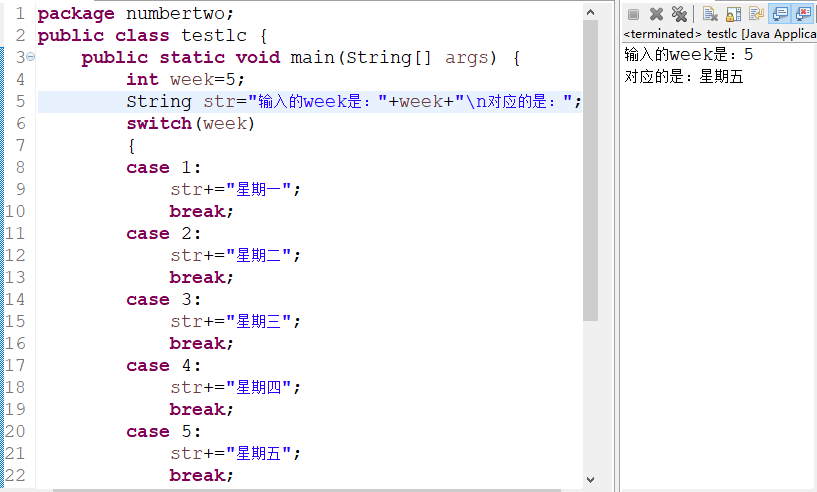Click 'case 3:' label in code
The width and height of the screenshot is (817, 492).
pyautogui.click(x=163, y=300)
